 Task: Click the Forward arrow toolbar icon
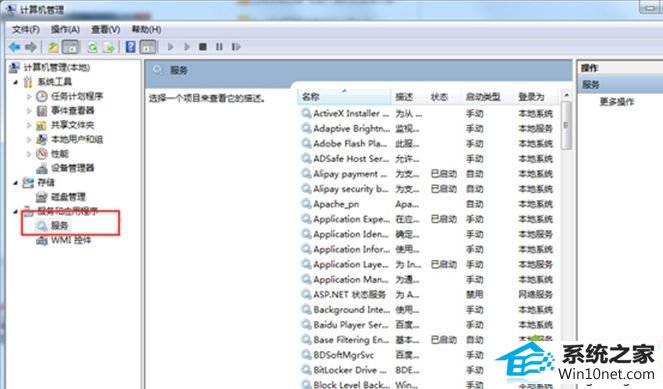point(31,47)
